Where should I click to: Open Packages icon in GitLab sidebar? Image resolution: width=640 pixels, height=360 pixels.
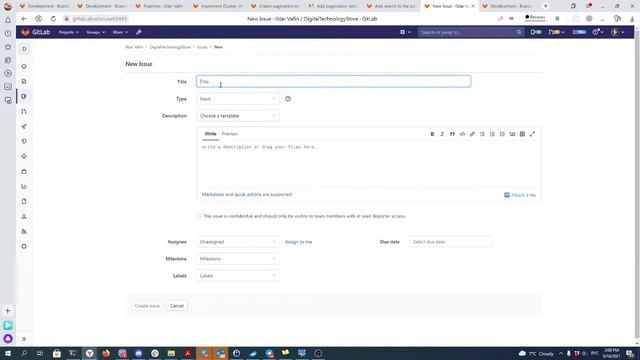pos(24,171)
